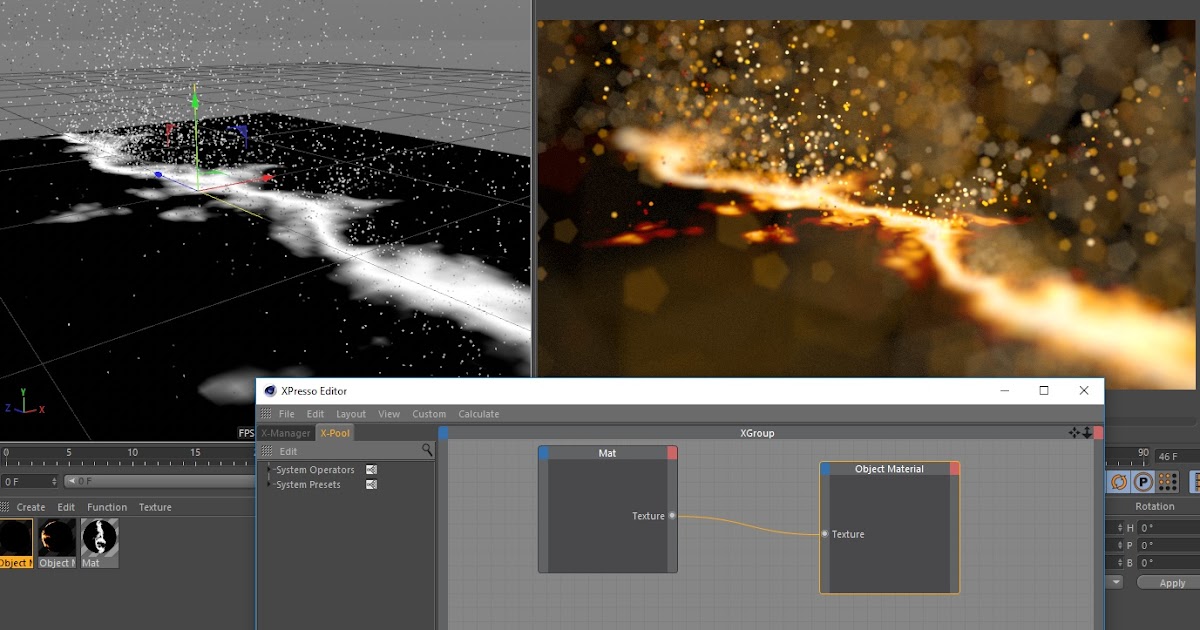
Task: Click the dotted points-mode icon beside the P icon
Action: [x=1167, y=481]
